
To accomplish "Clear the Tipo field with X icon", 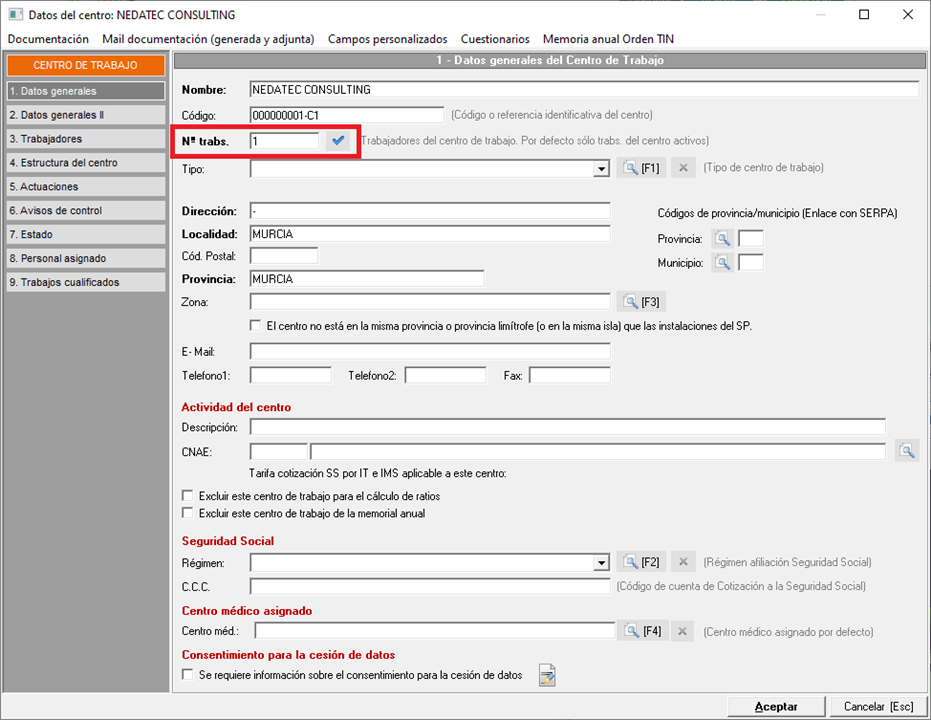I will [x=683, y=168].
